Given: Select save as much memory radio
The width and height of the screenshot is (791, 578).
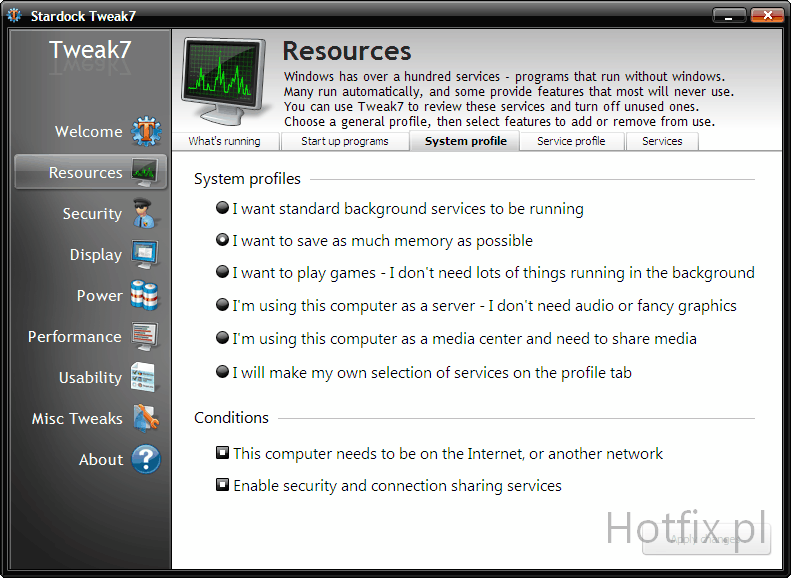Looking at the screenshot, I should (x=222, y=240).
